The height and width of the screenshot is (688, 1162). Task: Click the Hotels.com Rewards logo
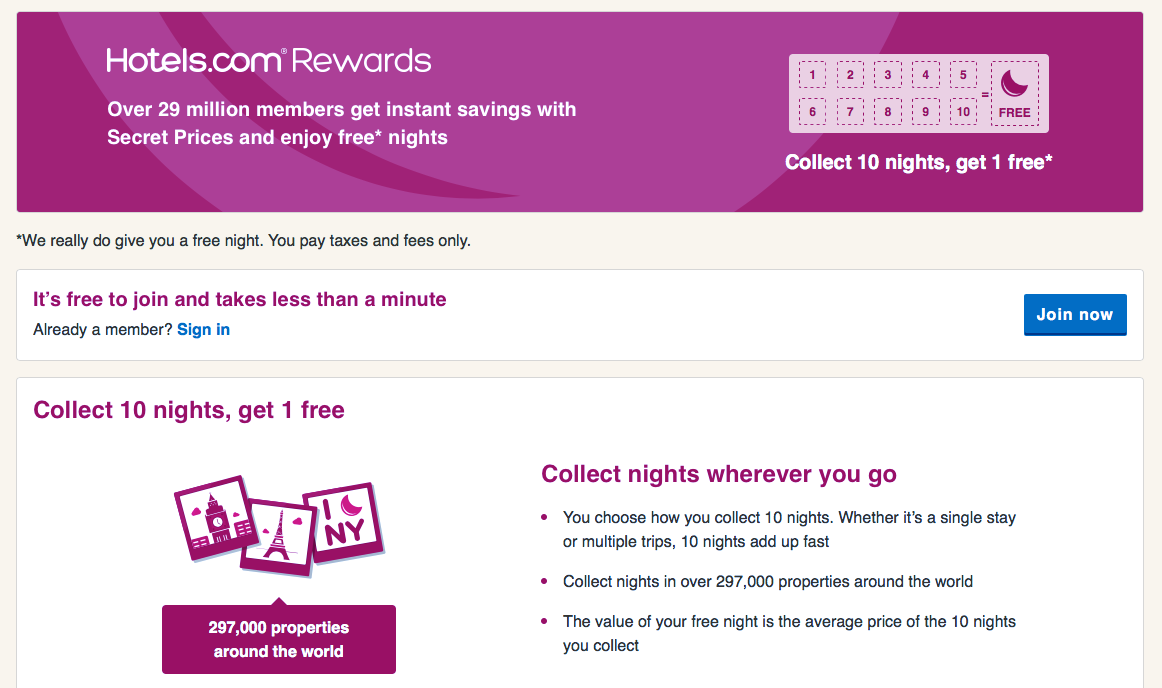click(x=269, y=59)
